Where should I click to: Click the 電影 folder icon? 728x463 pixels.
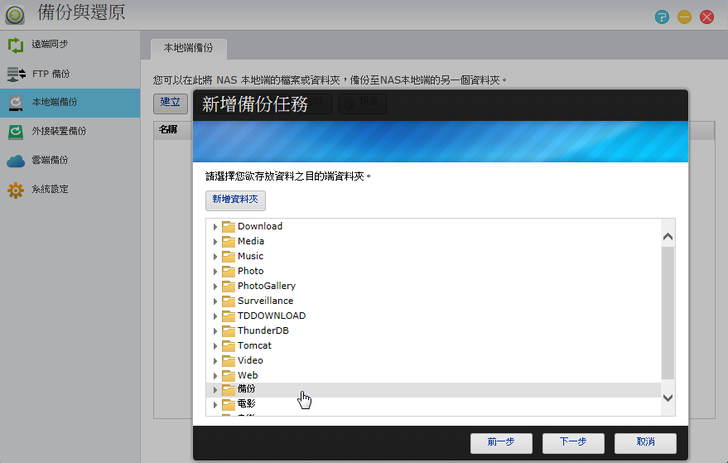[x=228, y=404]
